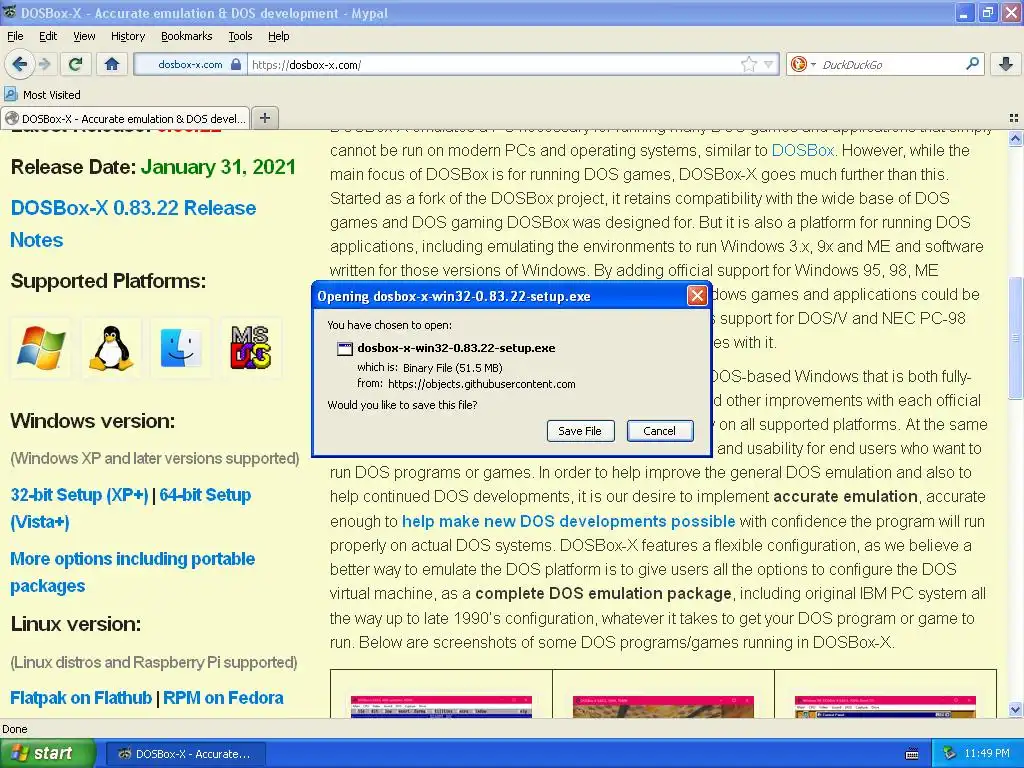The image size is (1024, 768).
Task: Click the Done status bar text
Action: tap(15, 729)
